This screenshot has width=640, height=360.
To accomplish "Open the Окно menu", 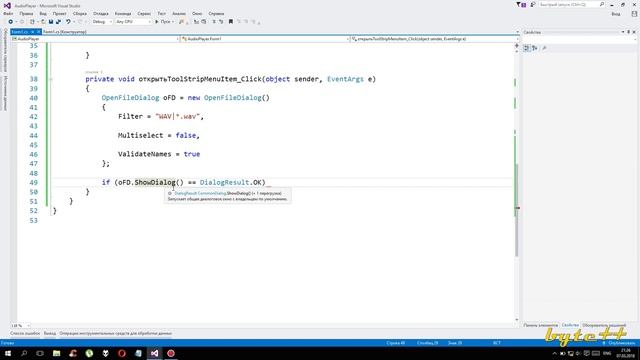I will pos(197,13).
